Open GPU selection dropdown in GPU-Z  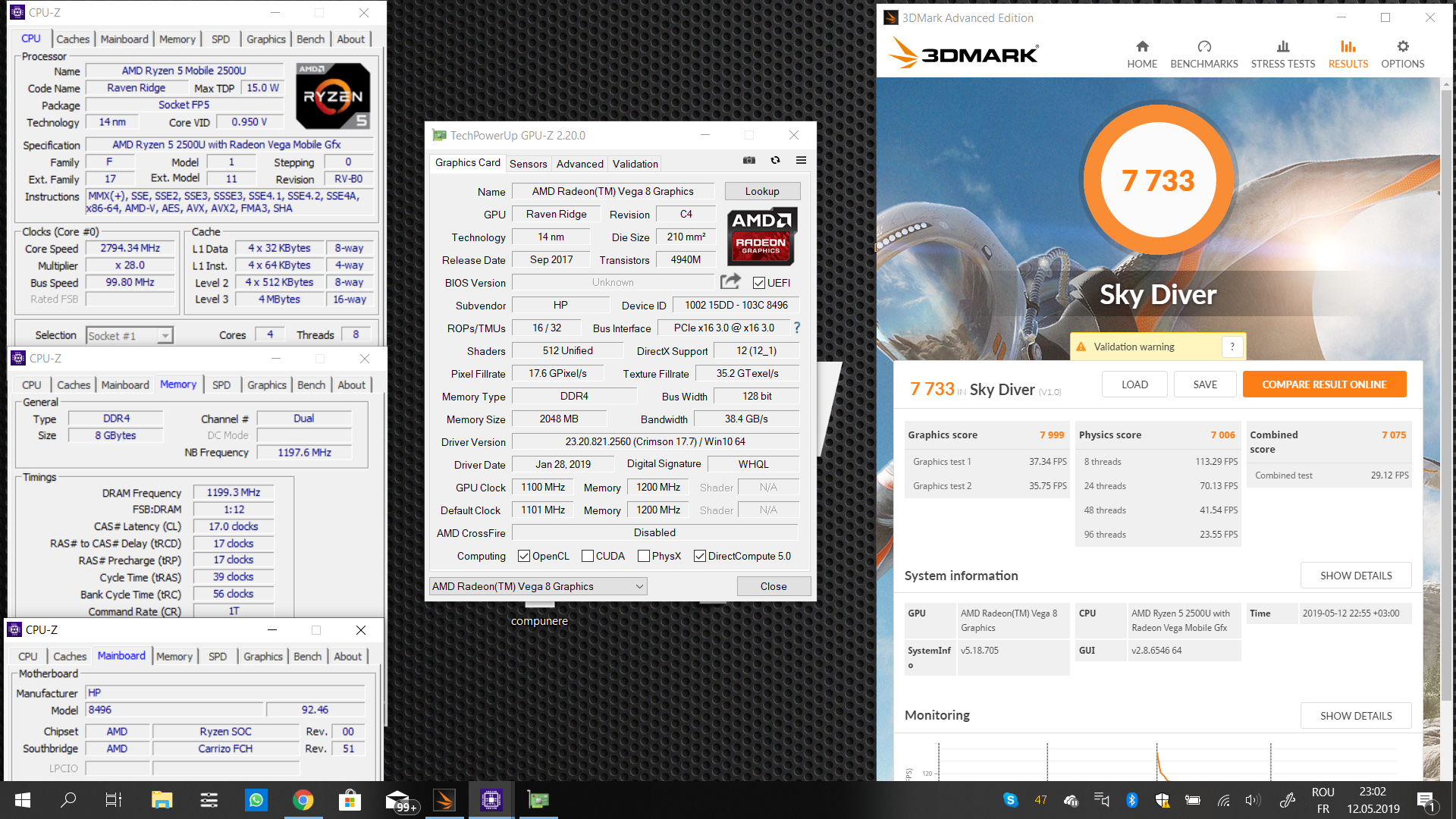pos(538,586)
